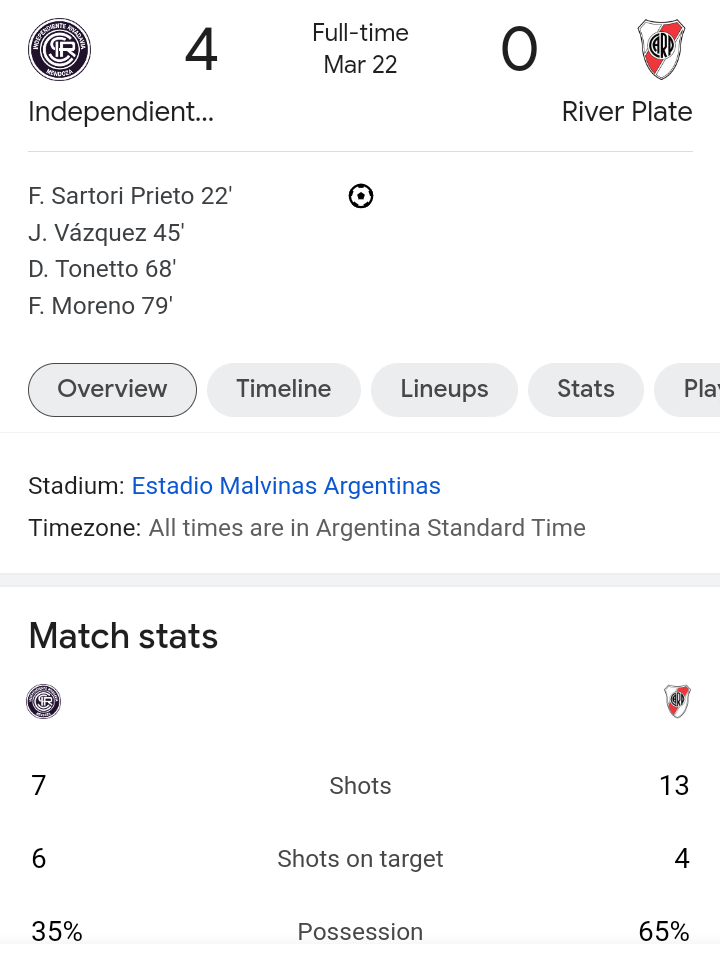Select goal scorer F. Moreno 79'
The height and width of the screenshot is (956, 720).
tap(100, 305)
